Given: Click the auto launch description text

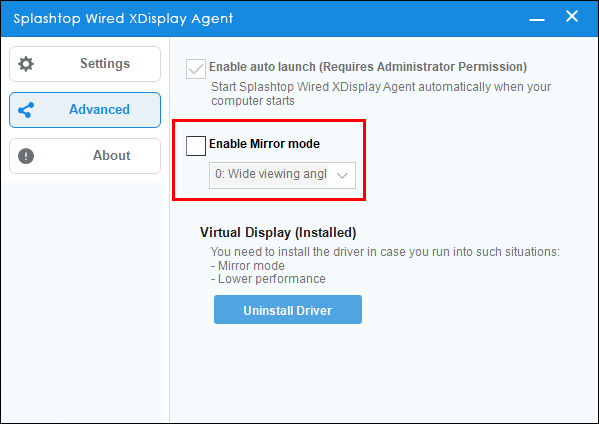Looking at the screenshot, I should pos(381,94).
